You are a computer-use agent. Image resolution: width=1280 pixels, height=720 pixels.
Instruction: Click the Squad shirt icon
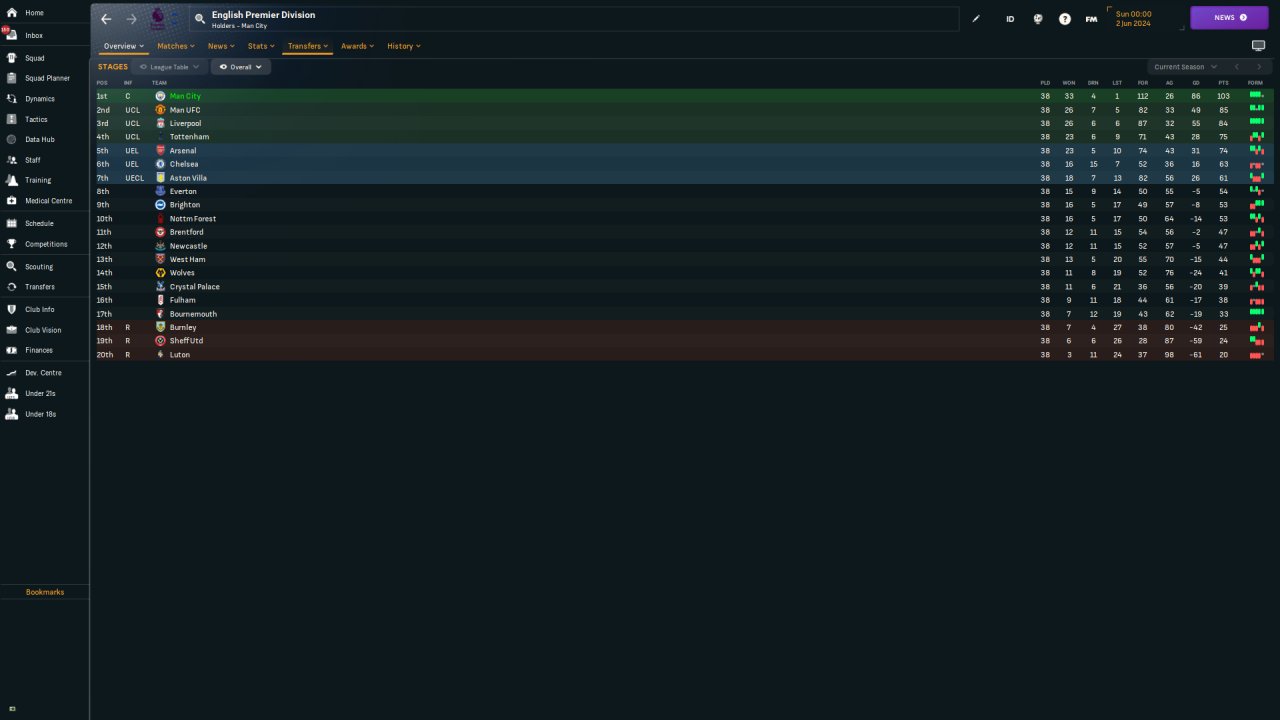pos(11,58)
